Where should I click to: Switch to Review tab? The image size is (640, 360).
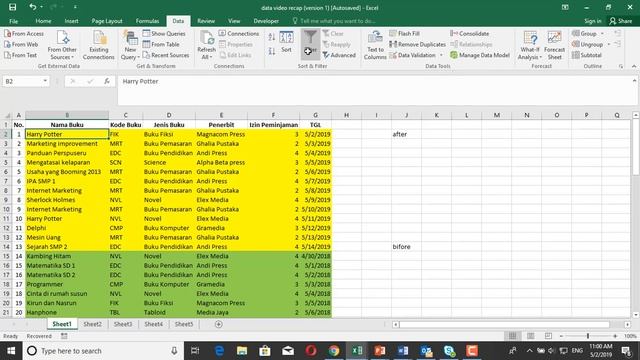coord(206,21)
